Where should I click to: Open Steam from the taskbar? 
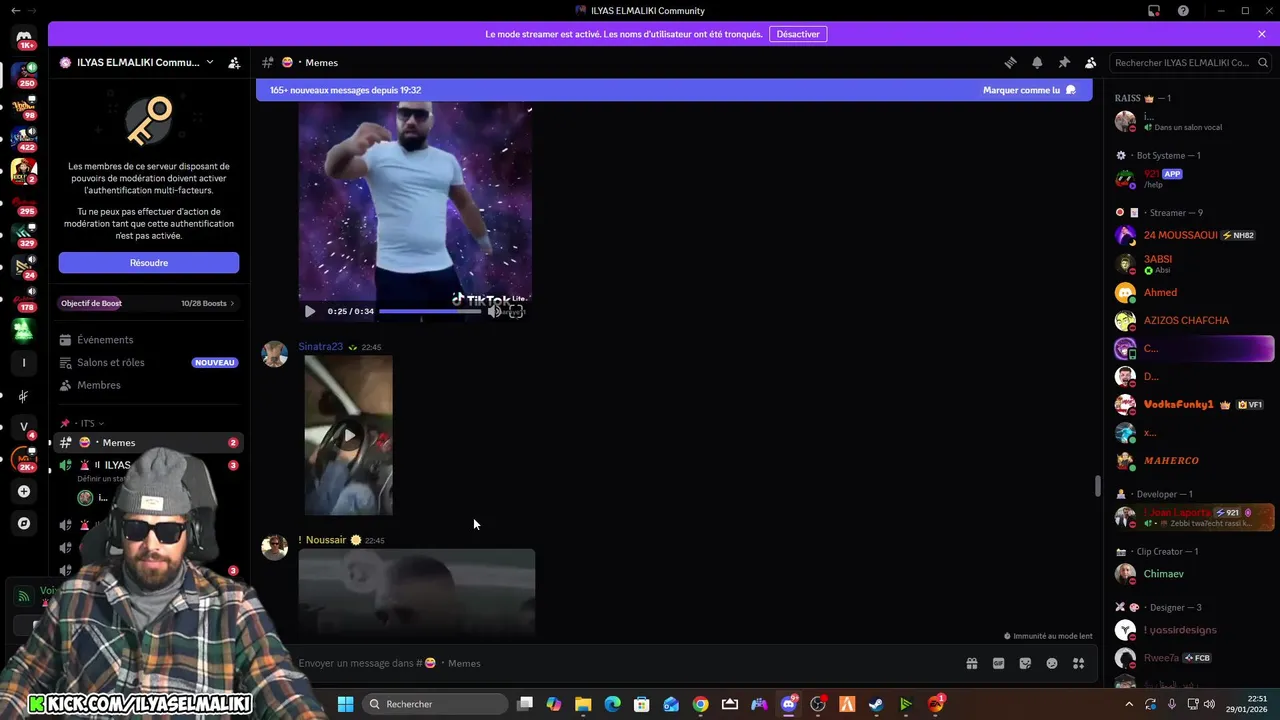pos(876,704)
